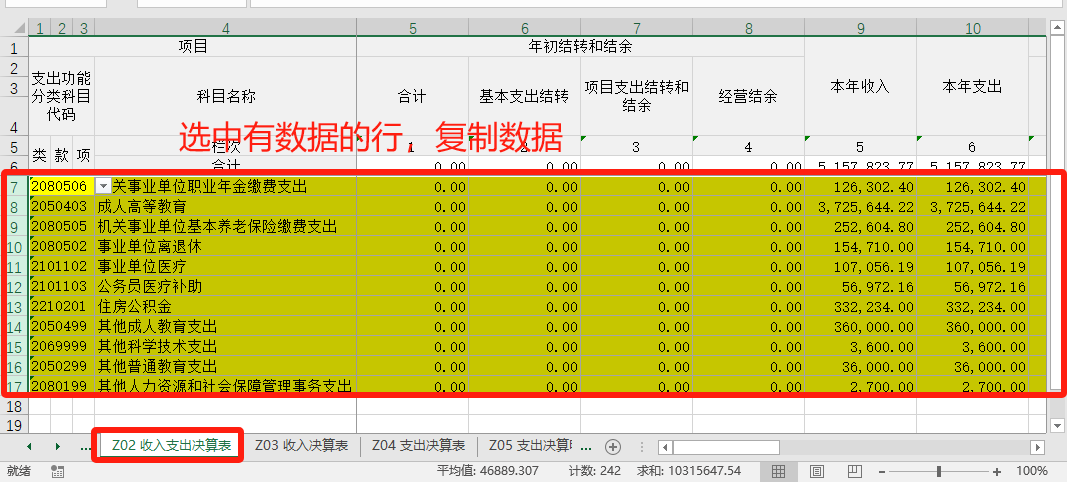Image resolution: width=1067 pixels, height=482 pixels.
Task: Switch to Page Break Preview in status bar
Action: pyautogui.click(x=855, y=471)
